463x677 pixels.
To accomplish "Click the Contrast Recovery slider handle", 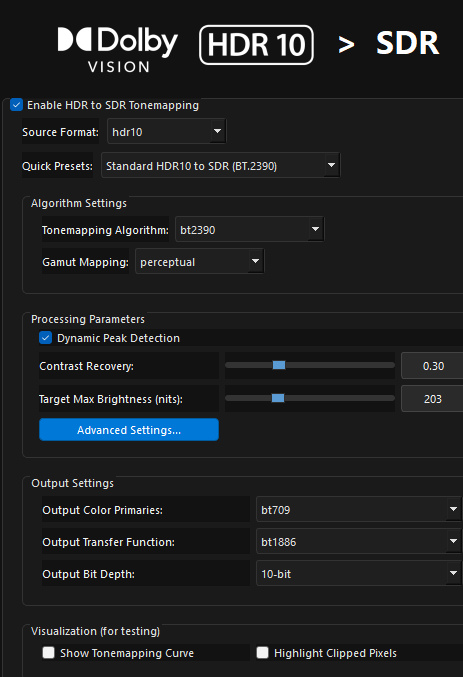I will 279,365.
